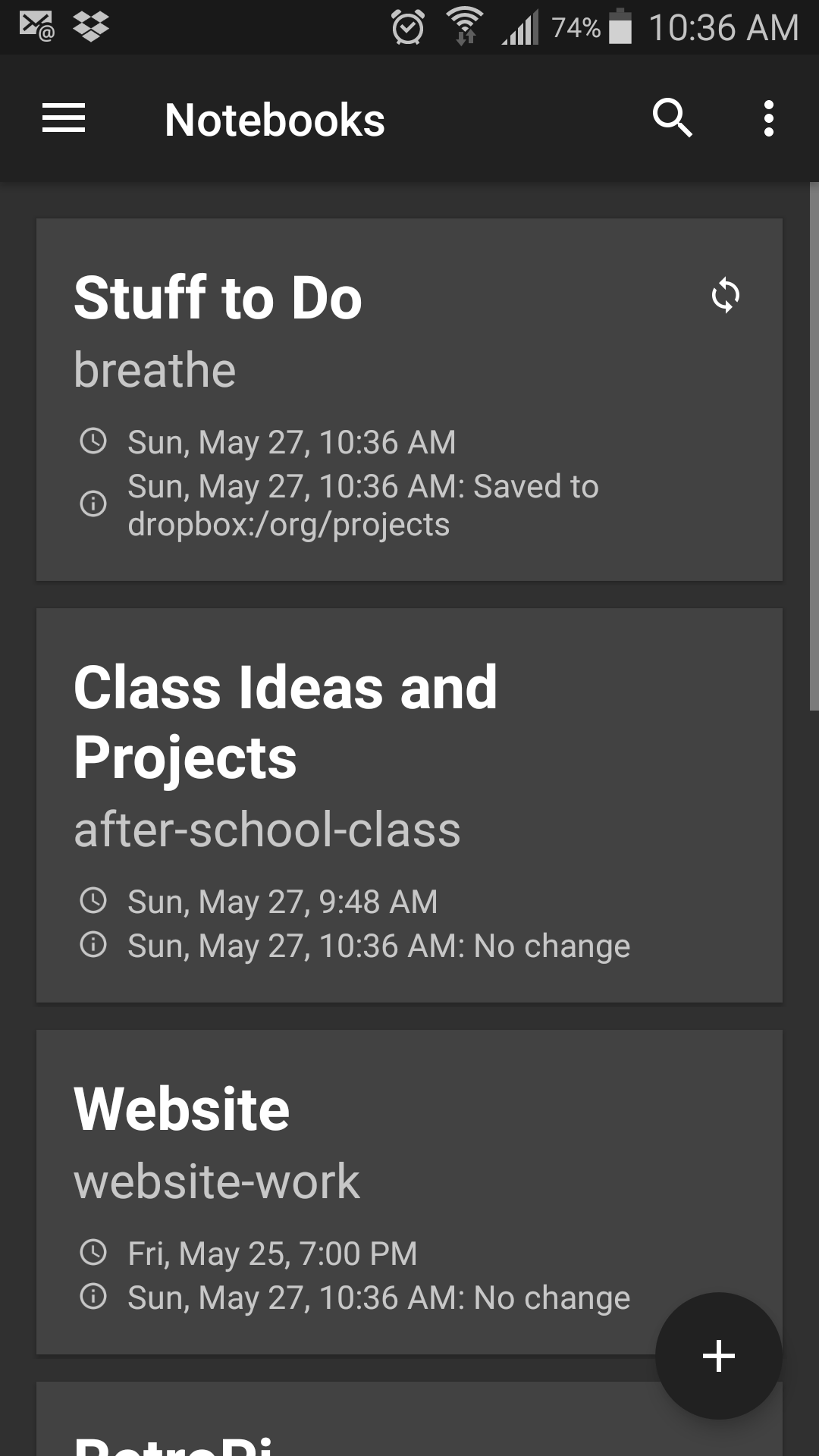Tap the search magnifier icon

tap(673, 118)
